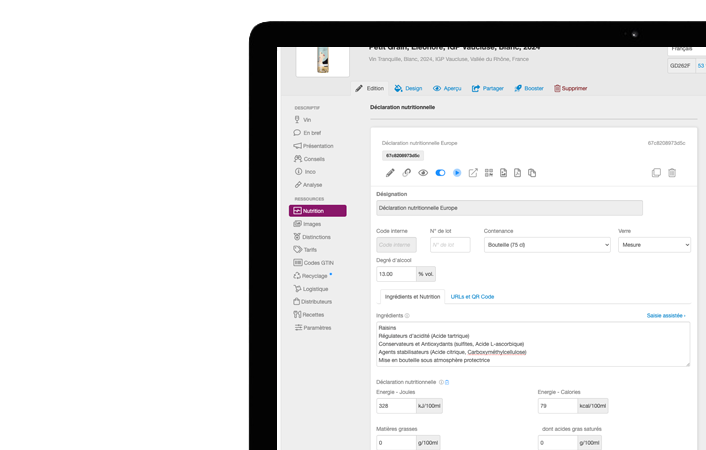Open Recyclage in sidebar
Viewport: 706px width, 450px height.
311,276
